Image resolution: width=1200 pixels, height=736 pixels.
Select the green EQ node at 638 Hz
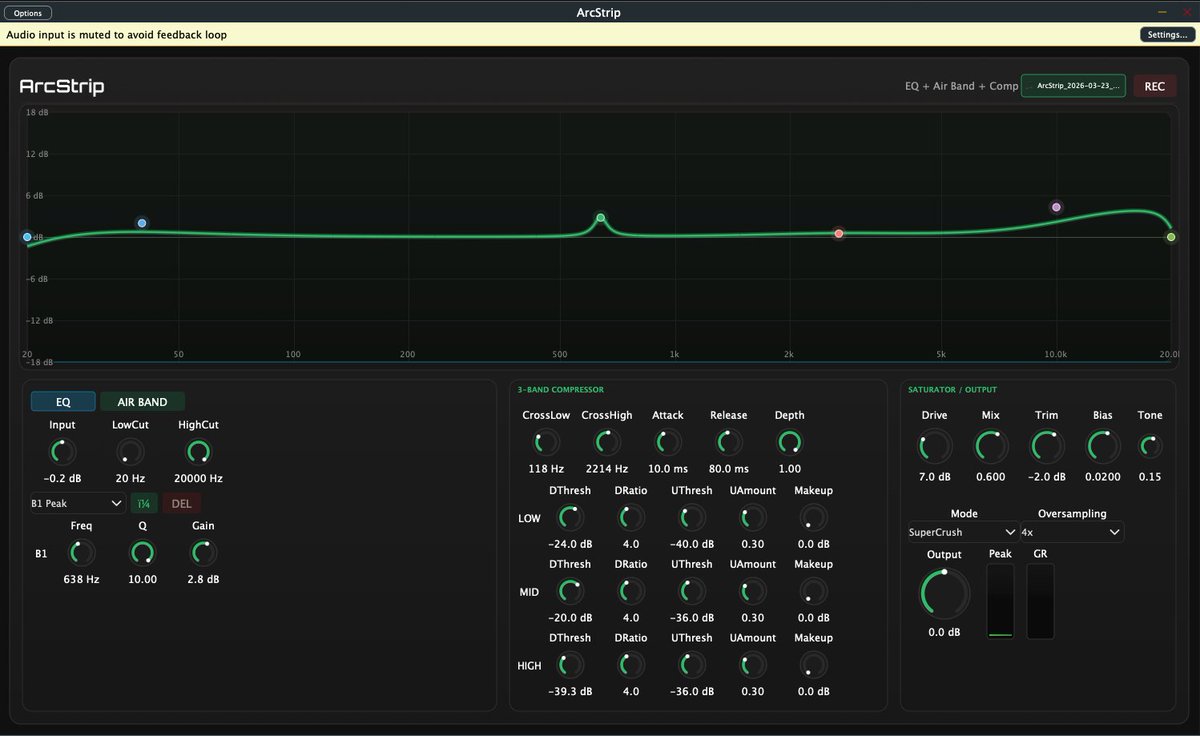[x=601, y=217]
